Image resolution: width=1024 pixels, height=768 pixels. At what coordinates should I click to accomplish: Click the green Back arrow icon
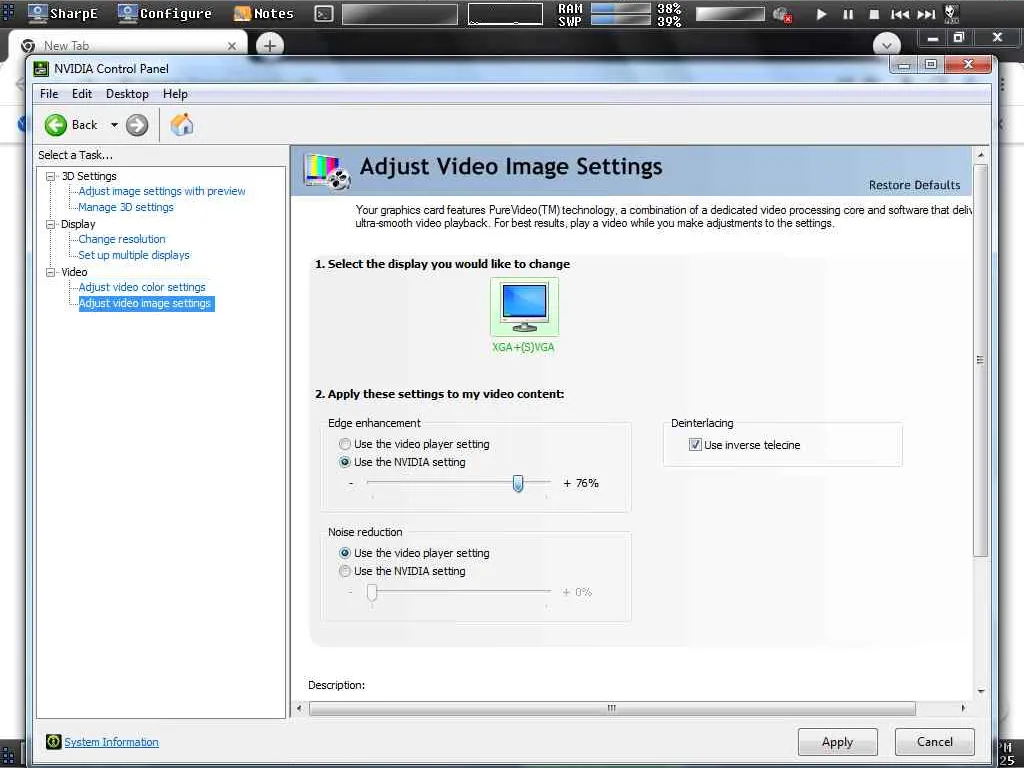click(56, 125)
